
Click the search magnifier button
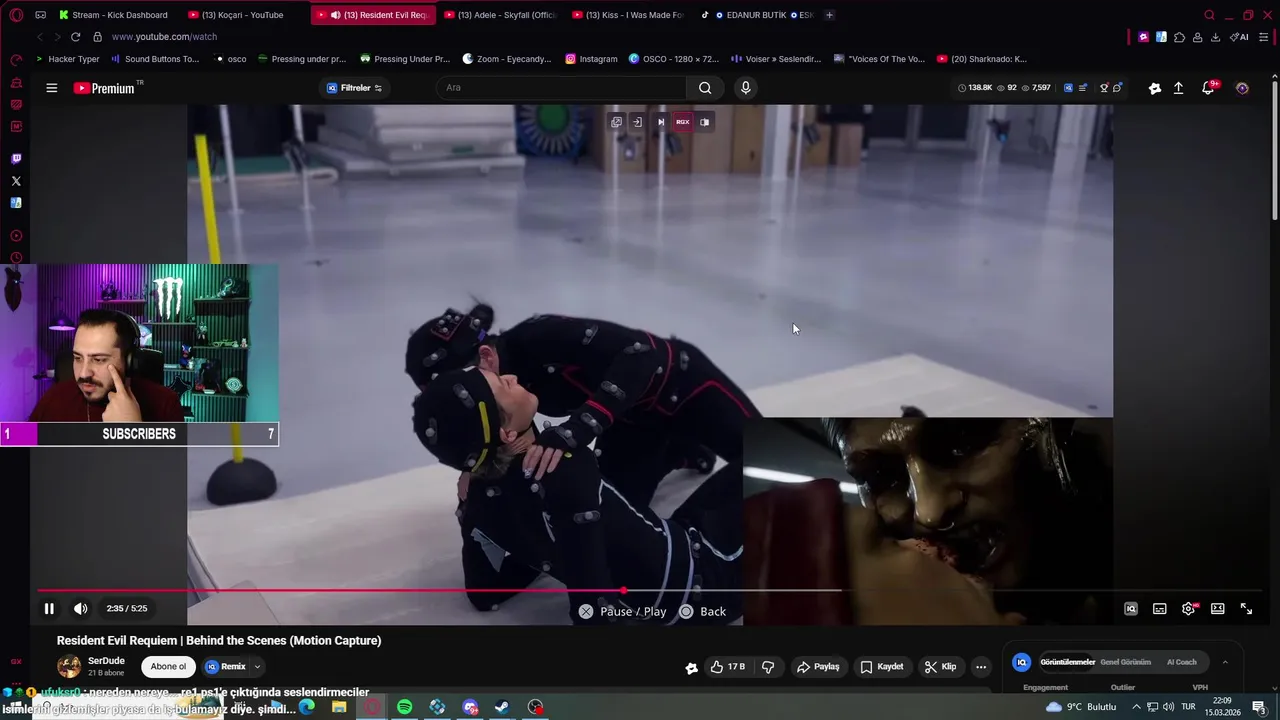[x=705, y=88]
